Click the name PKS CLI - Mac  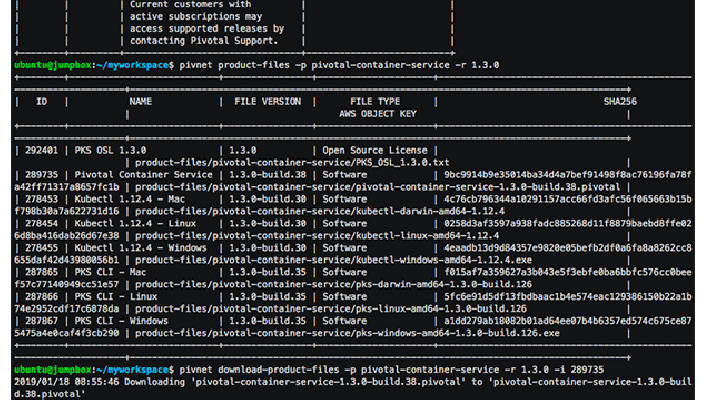pyautogui.click(x=110, y=272)
